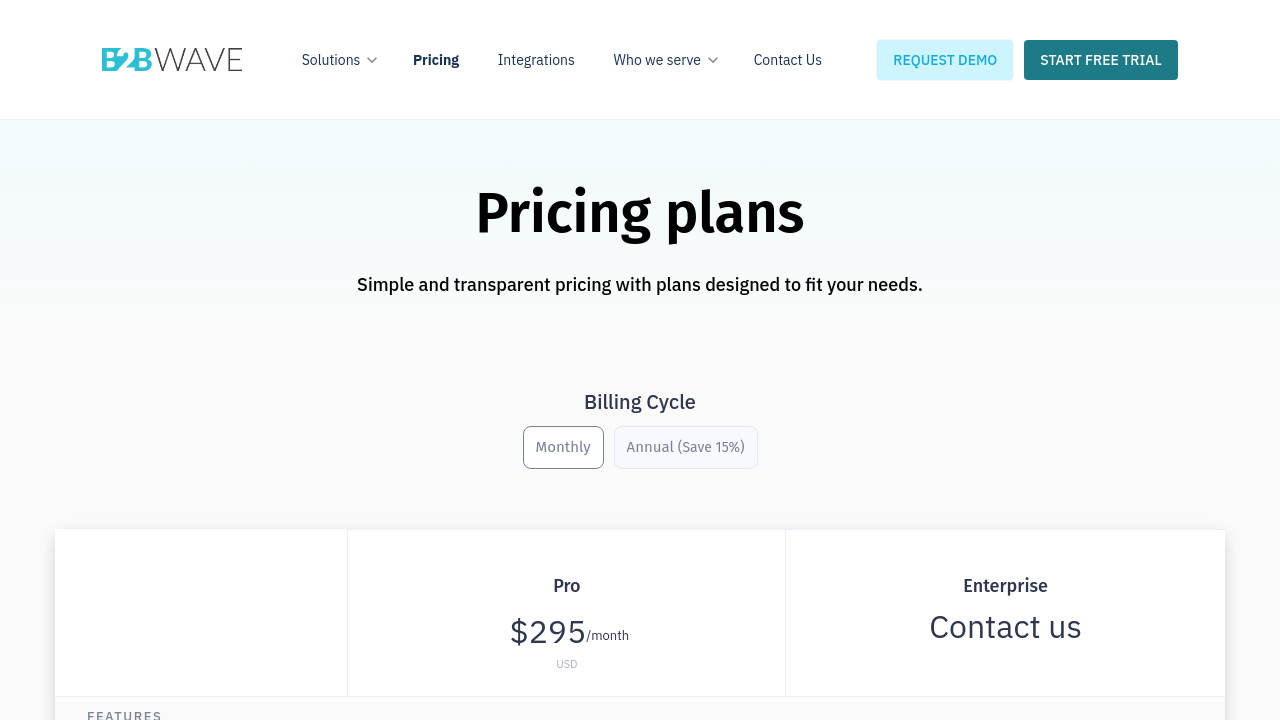Screen dimensions: 1280x720
Task: Click the chevron arrow beside Solutions
Action: (372, 60)
